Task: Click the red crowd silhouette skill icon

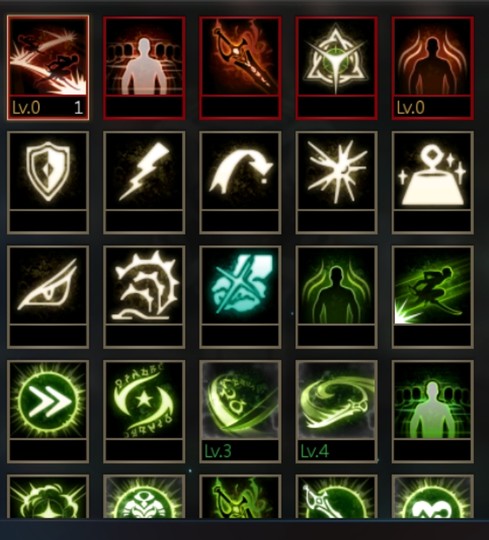Action: point(144,68)
